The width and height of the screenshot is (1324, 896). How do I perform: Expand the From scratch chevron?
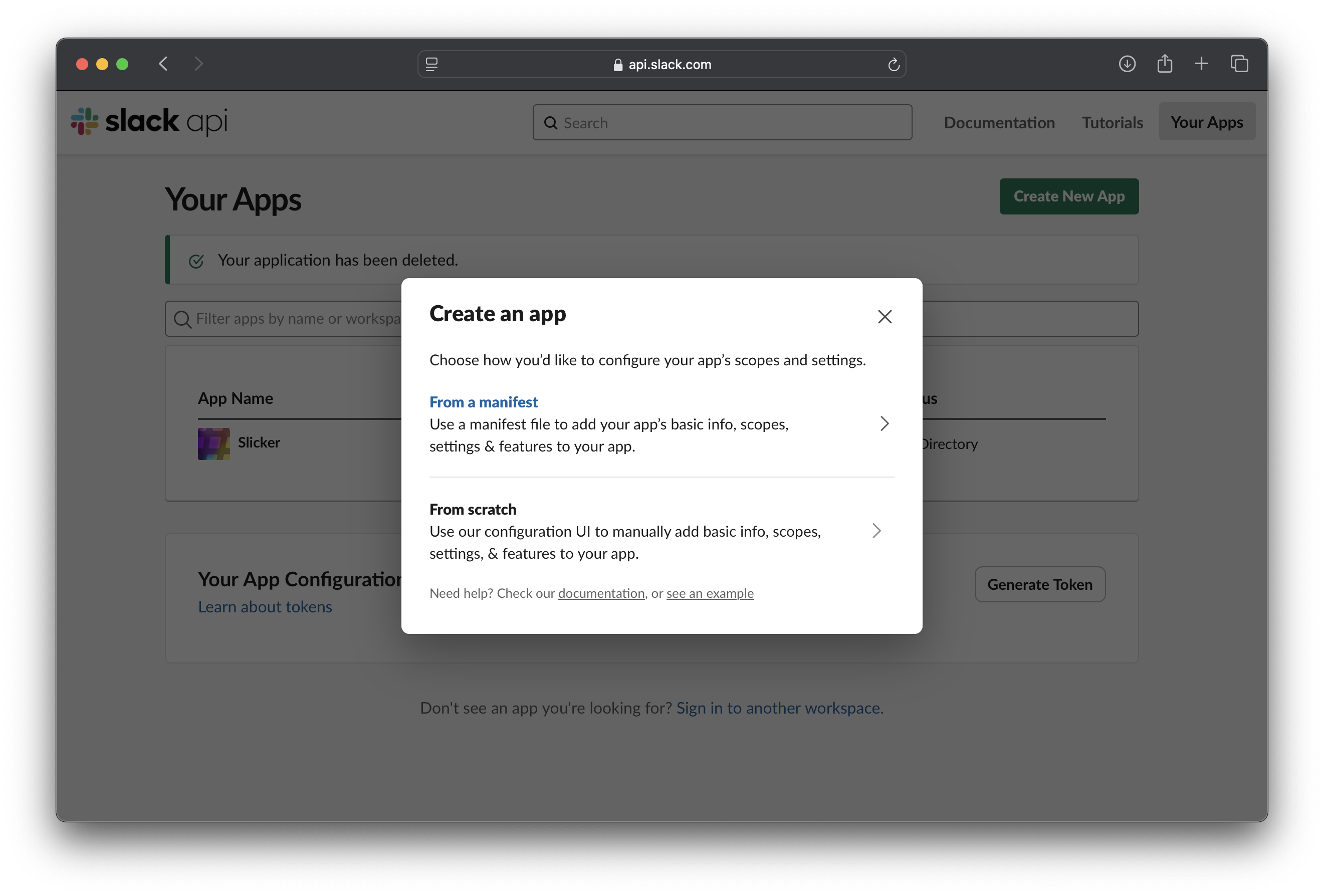tap(876, 531)
